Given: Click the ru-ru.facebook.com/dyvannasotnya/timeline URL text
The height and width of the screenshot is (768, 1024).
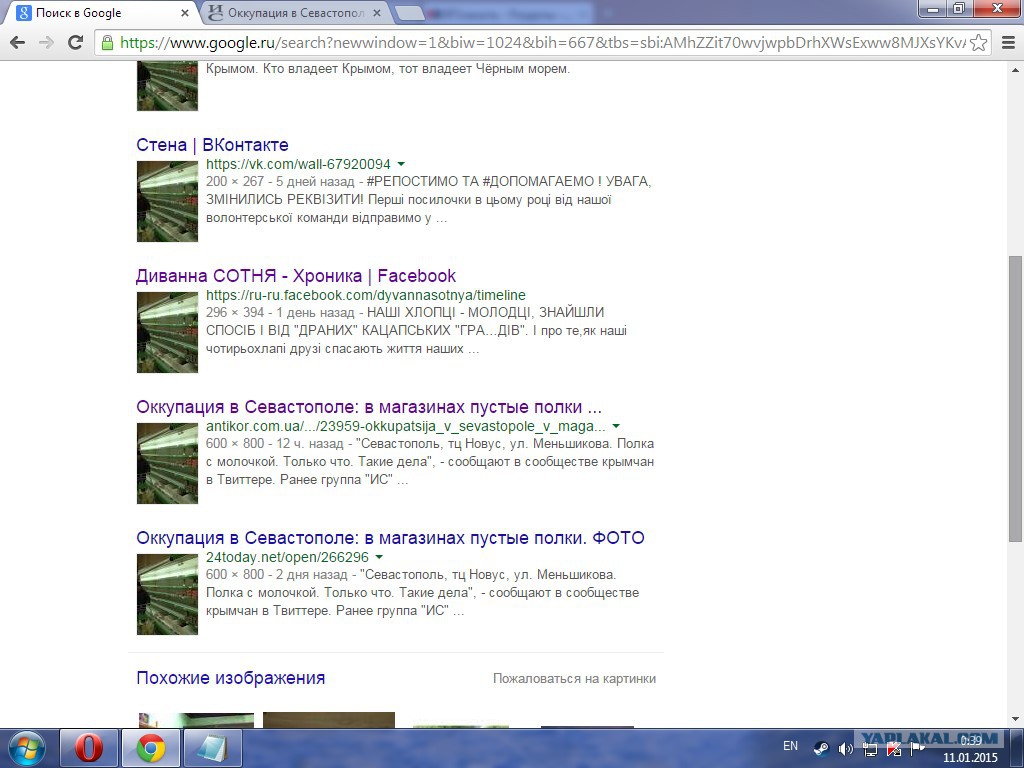Looking at the screenshot, I should 366,295.
